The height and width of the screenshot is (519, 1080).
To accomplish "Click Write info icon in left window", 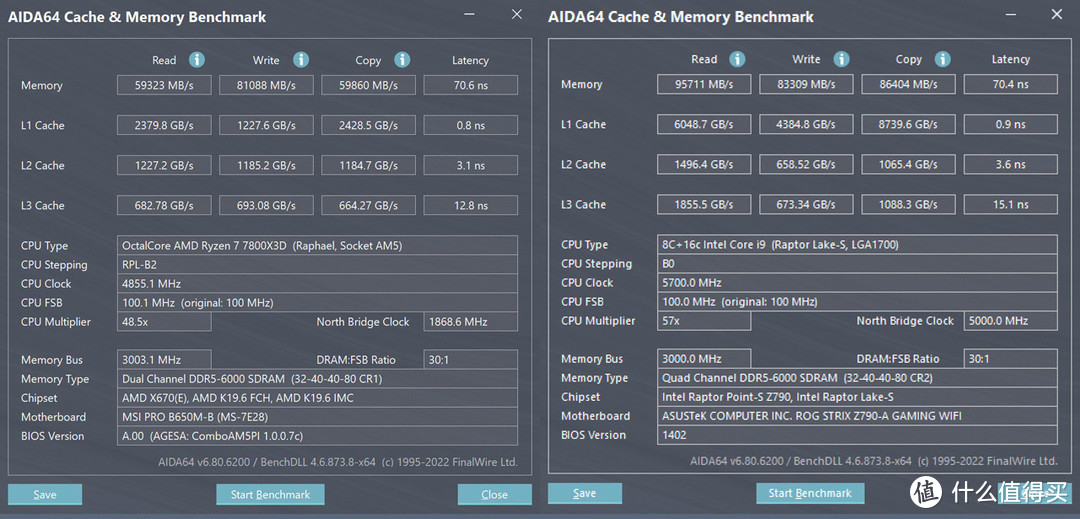I will tap(301, 60).
